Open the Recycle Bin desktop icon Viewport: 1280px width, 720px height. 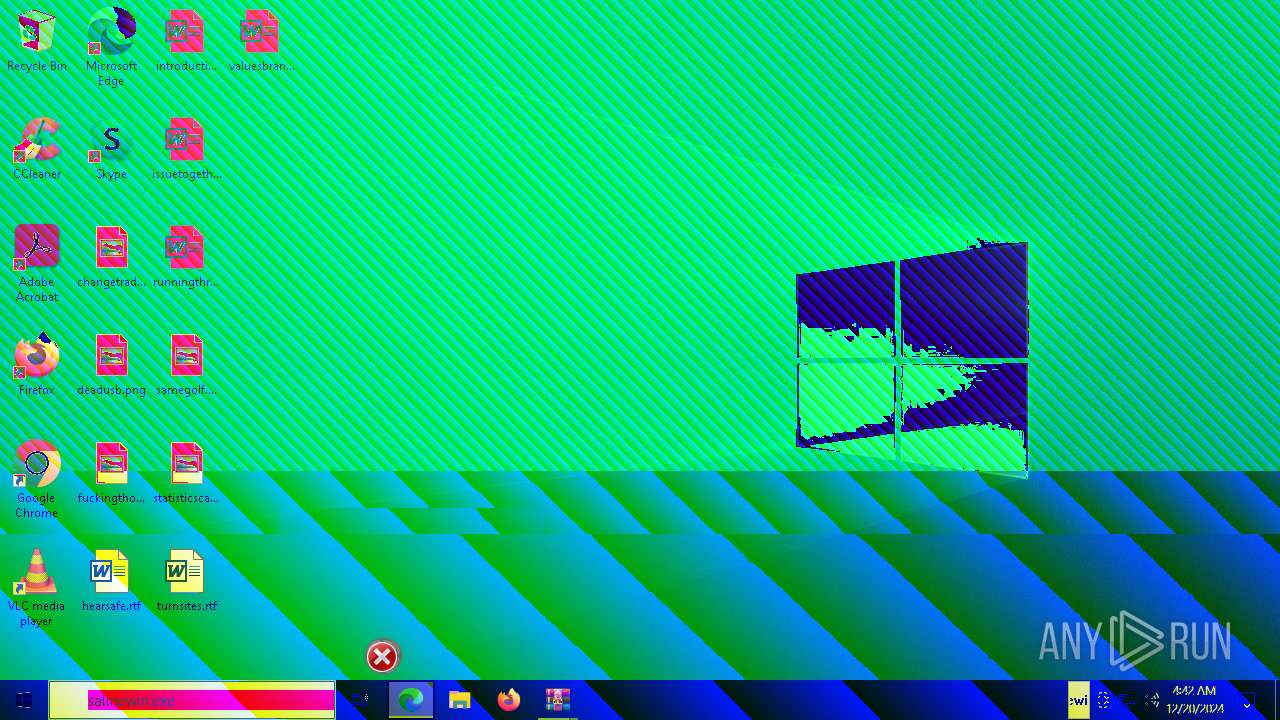click(37, 41)
